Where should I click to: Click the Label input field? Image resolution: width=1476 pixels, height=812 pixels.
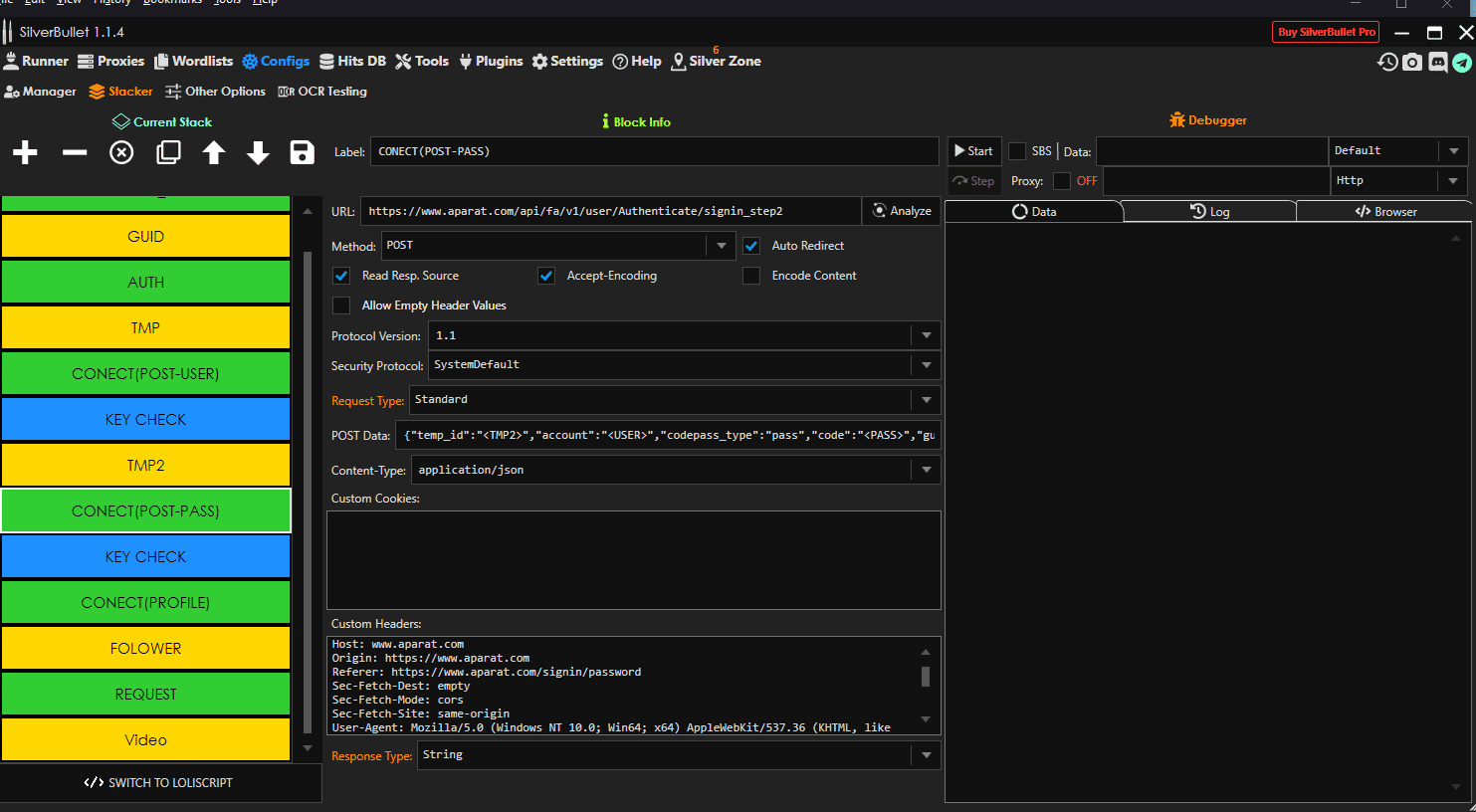(x=654, y=151)
